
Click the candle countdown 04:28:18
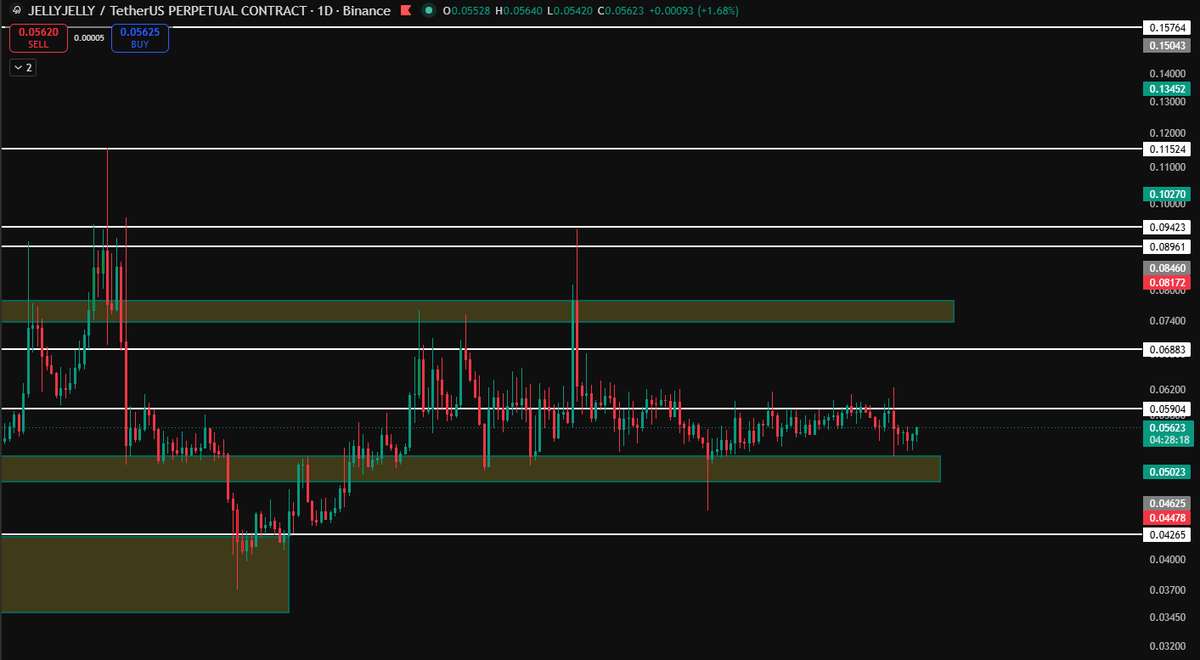(x=1167, y=440)
